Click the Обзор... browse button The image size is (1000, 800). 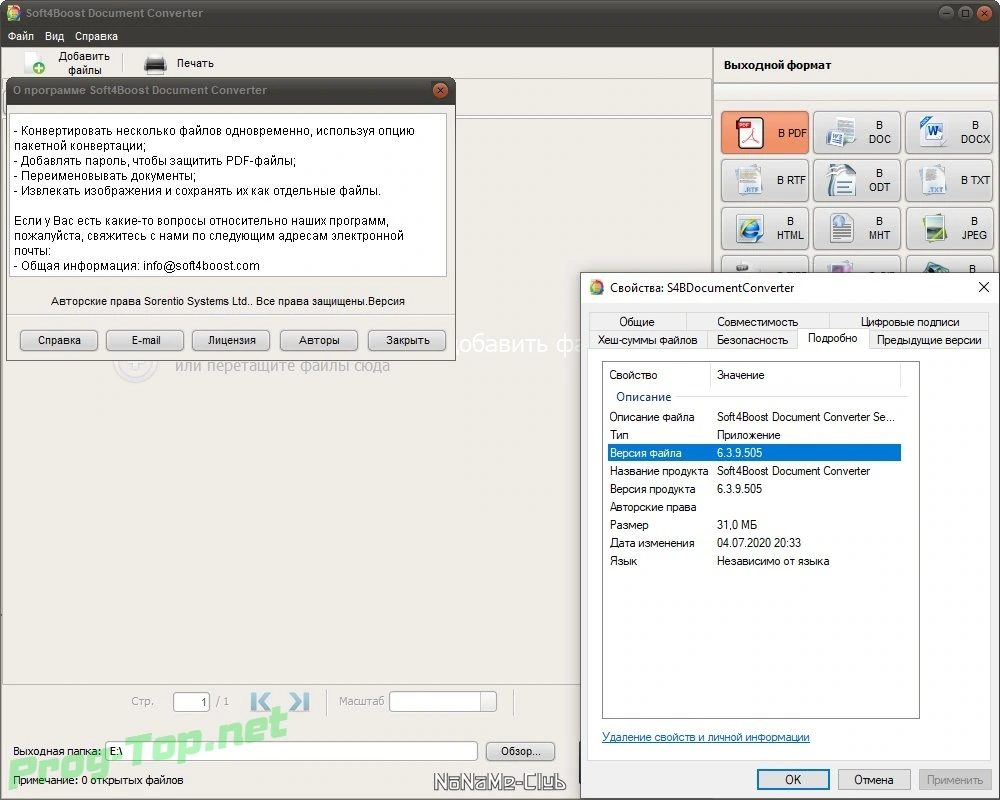point(520,752)
